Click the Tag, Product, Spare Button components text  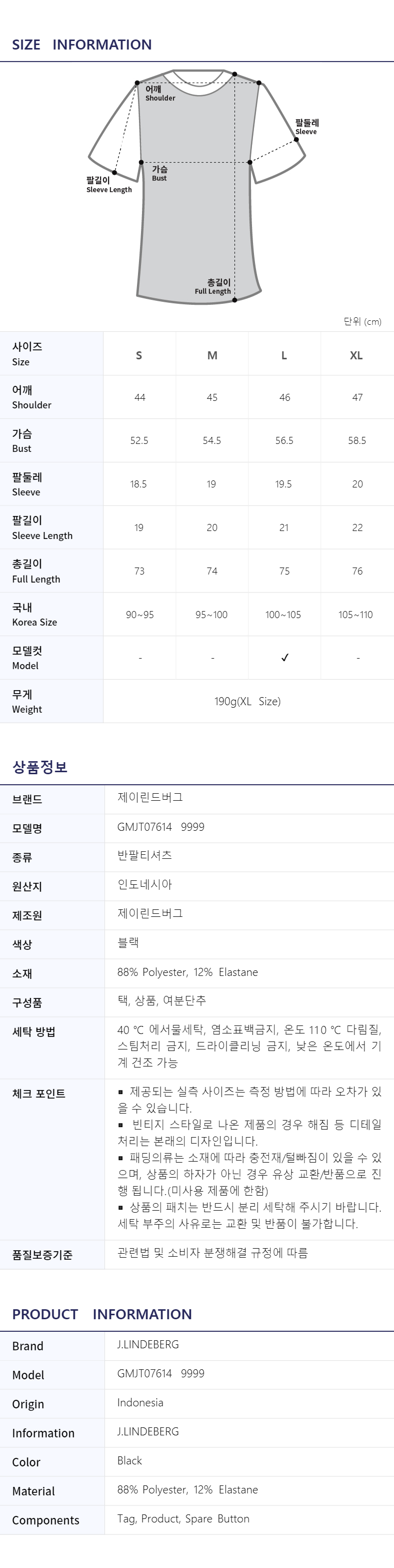click(183, 1518)
